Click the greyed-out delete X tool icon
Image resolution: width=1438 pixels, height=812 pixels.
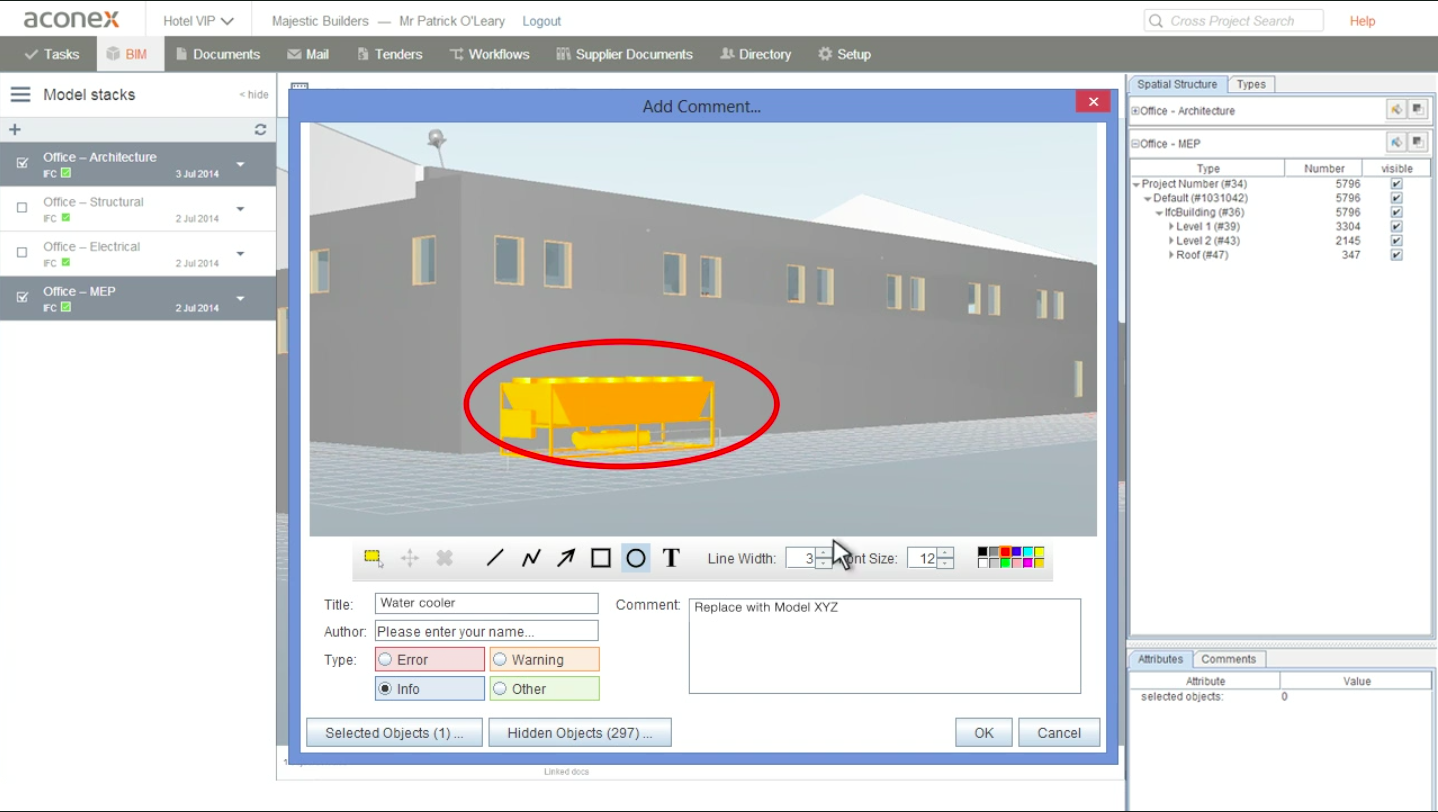(445, 558)
